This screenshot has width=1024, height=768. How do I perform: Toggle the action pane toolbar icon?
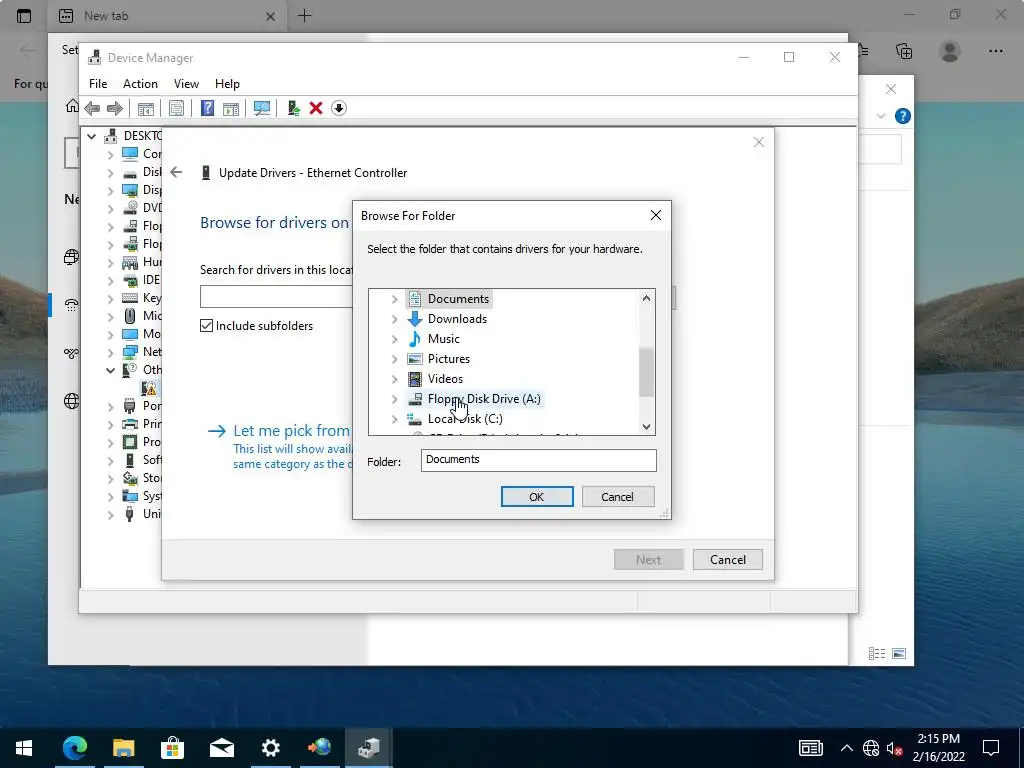pos(231,108)
